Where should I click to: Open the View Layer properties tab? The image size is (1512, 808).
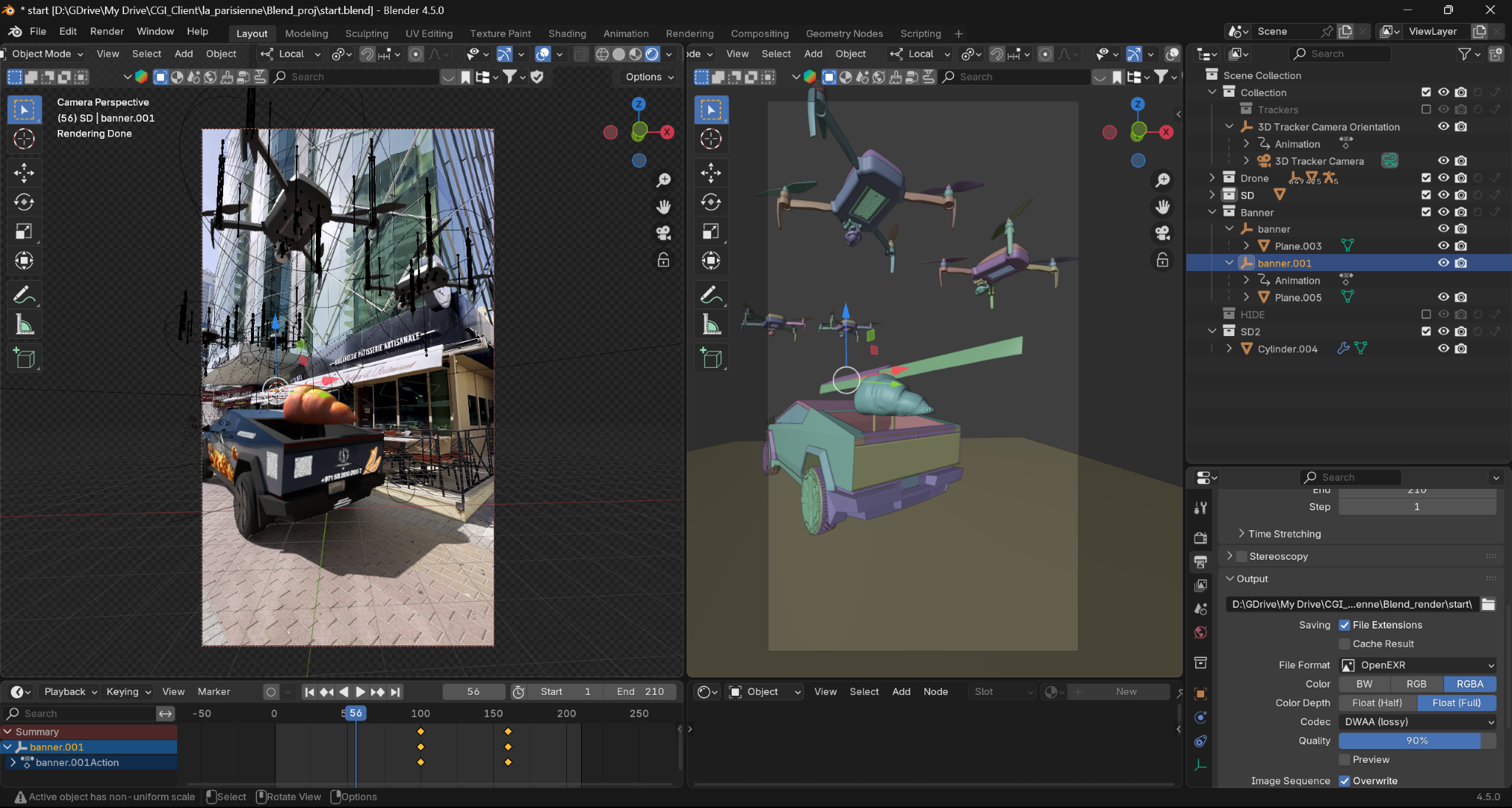[x=1200, y=585]
